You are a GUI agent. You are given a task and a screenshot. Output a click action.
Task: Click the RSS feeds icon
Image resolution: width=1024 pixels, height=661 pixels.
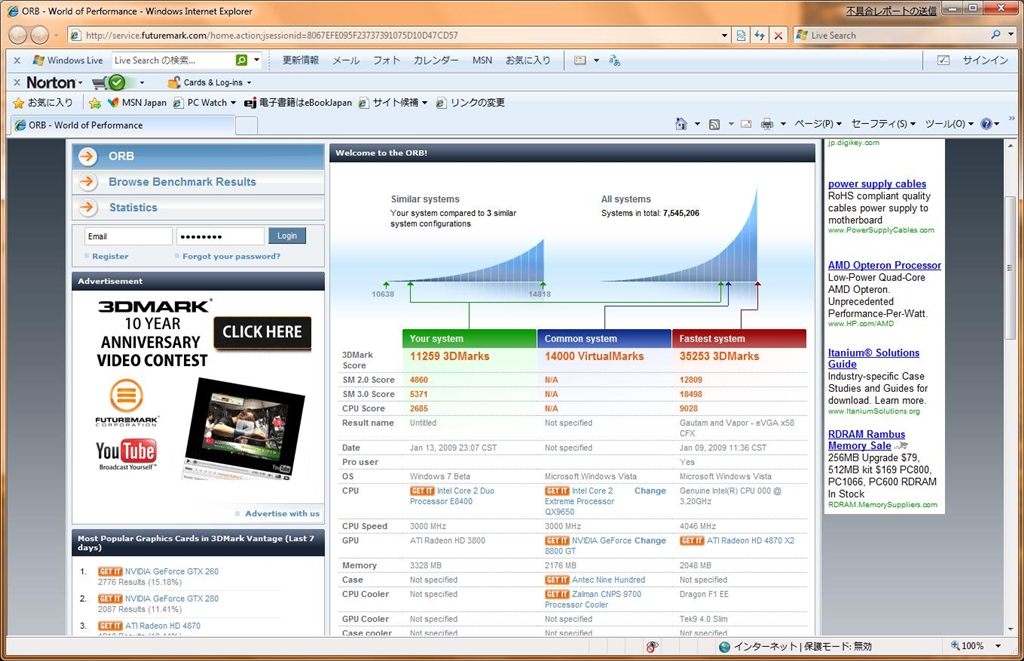coord(714,123)
